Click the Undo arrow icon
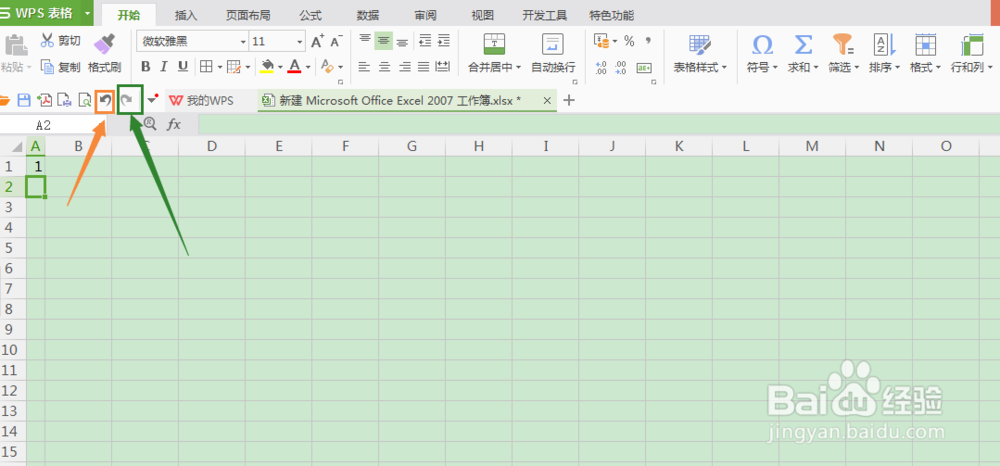 tap(105, 100)
